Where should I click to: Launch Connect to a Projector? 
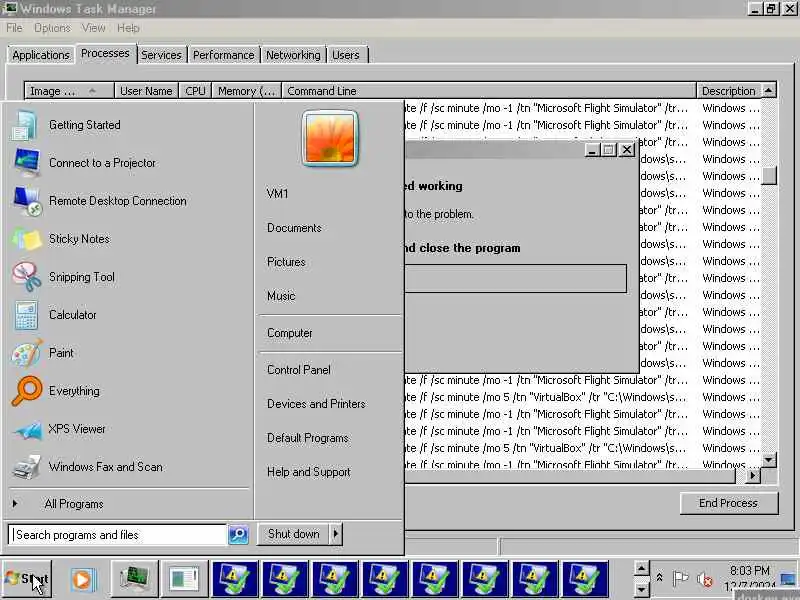102,163
